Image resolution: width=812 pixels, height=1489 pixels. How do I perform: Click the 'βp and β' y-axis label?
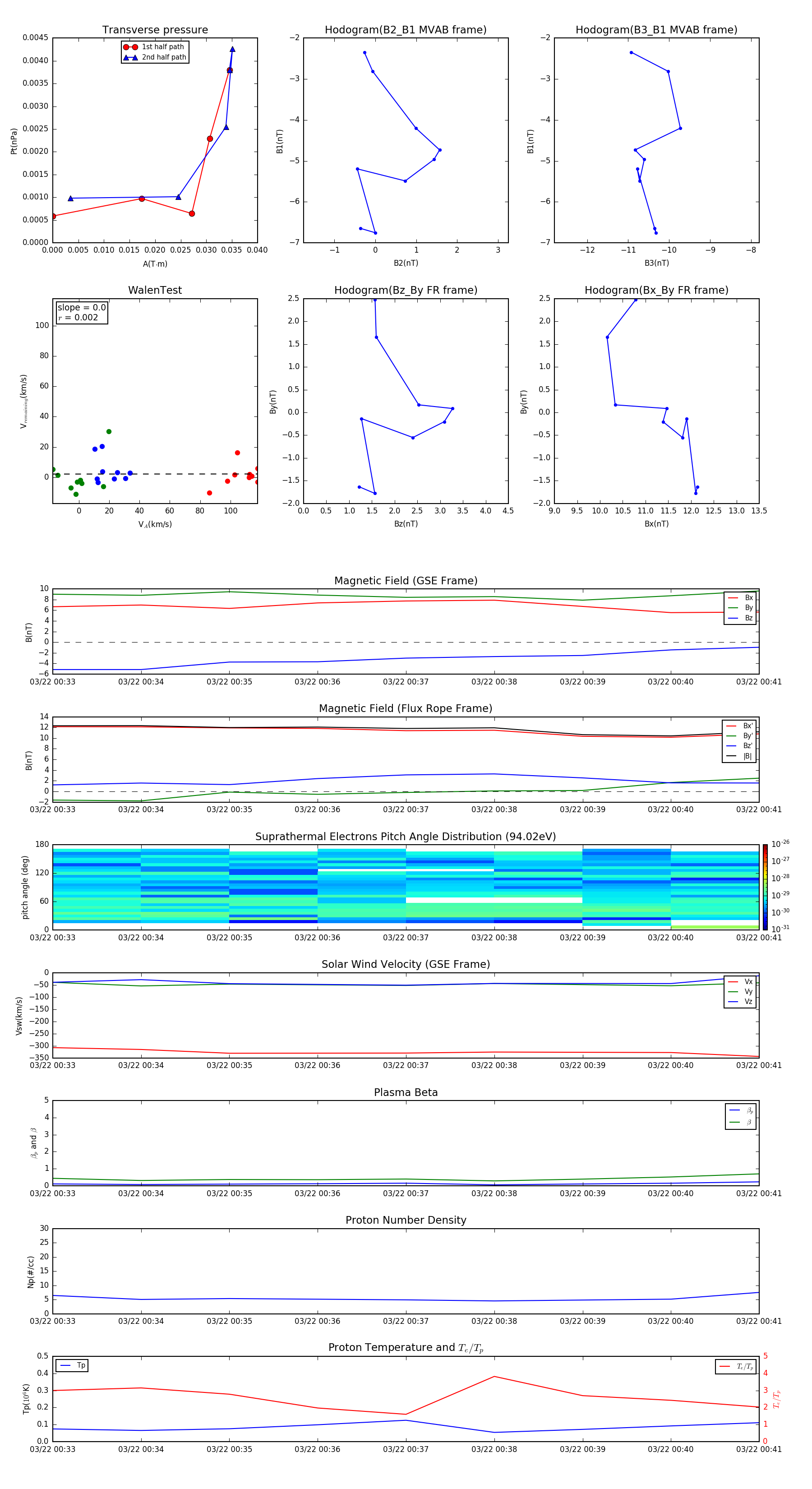click(x=33, y=1143)
